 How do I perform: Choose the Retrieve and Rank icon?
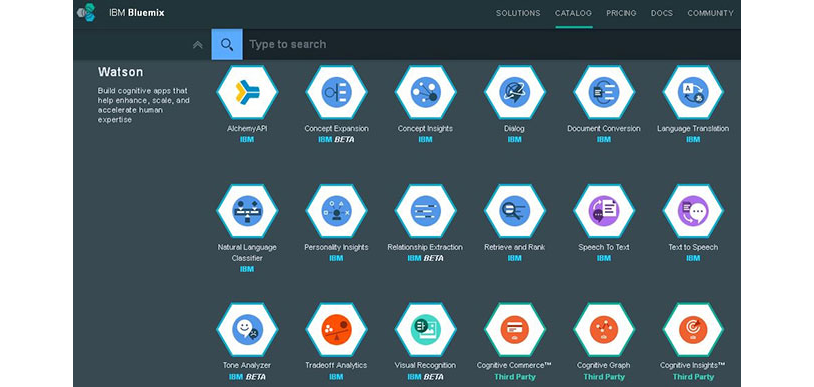pos(514,211)
